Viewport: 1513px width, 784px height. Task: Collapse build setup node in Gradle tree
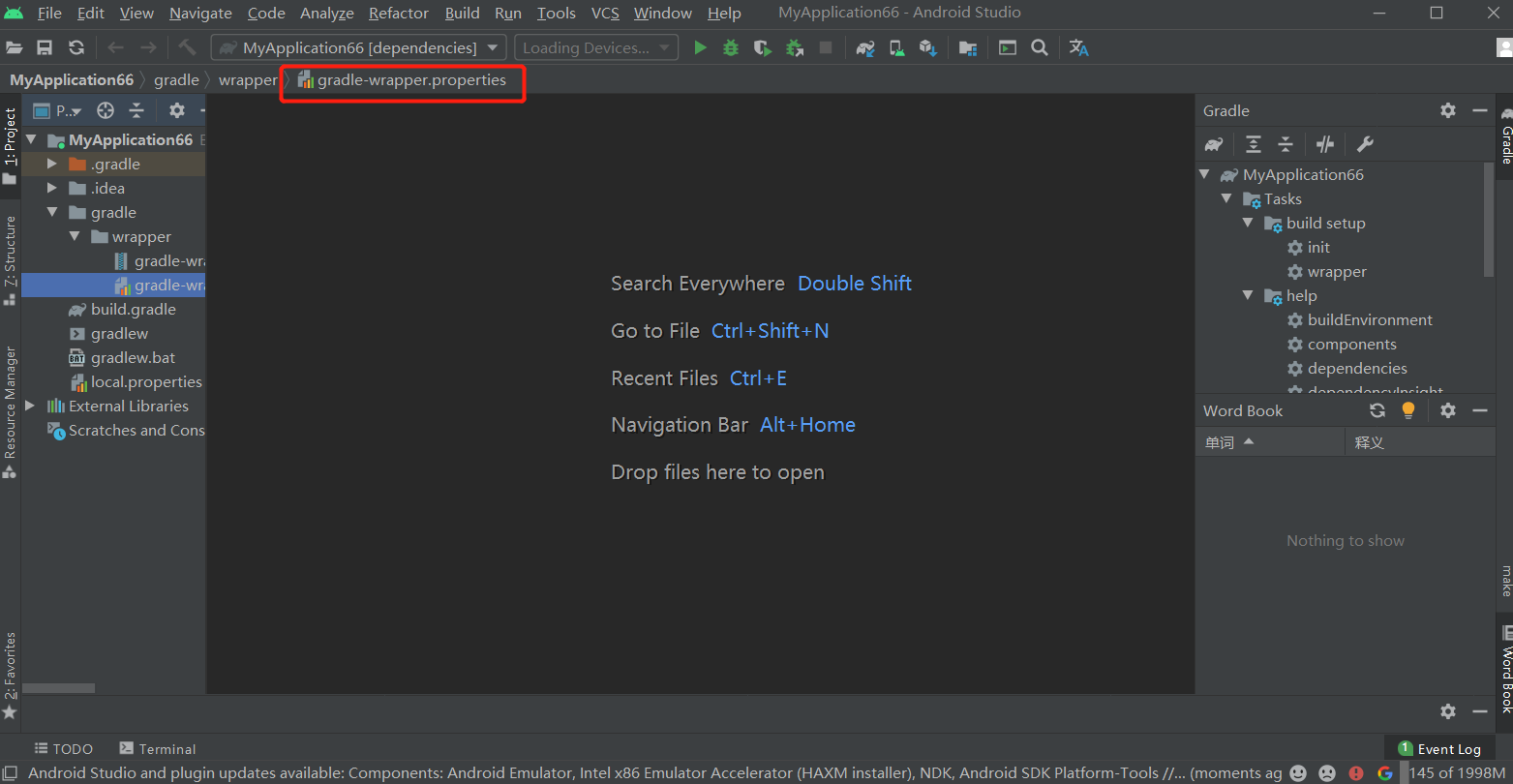pos(1248,223)
